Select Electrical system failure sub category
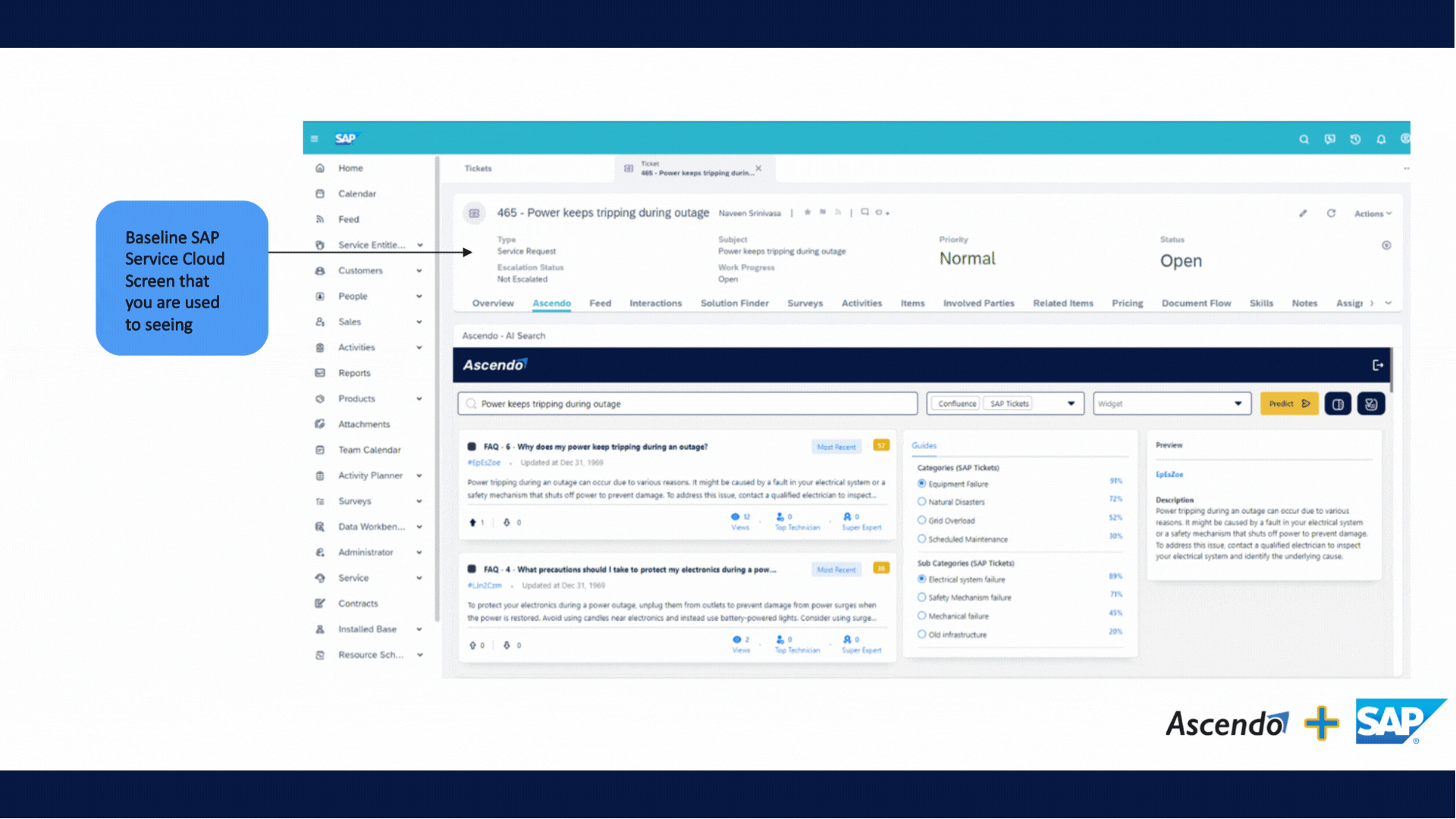The height and width of the screenshot is (819, 1456). coord(921,579)
